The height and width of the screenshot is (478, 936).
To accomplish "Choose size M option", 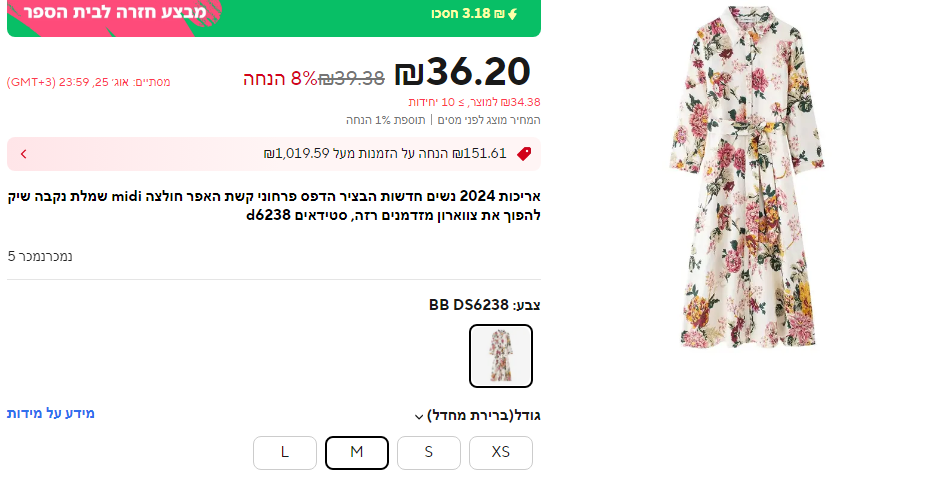I will tap(357, 452).
